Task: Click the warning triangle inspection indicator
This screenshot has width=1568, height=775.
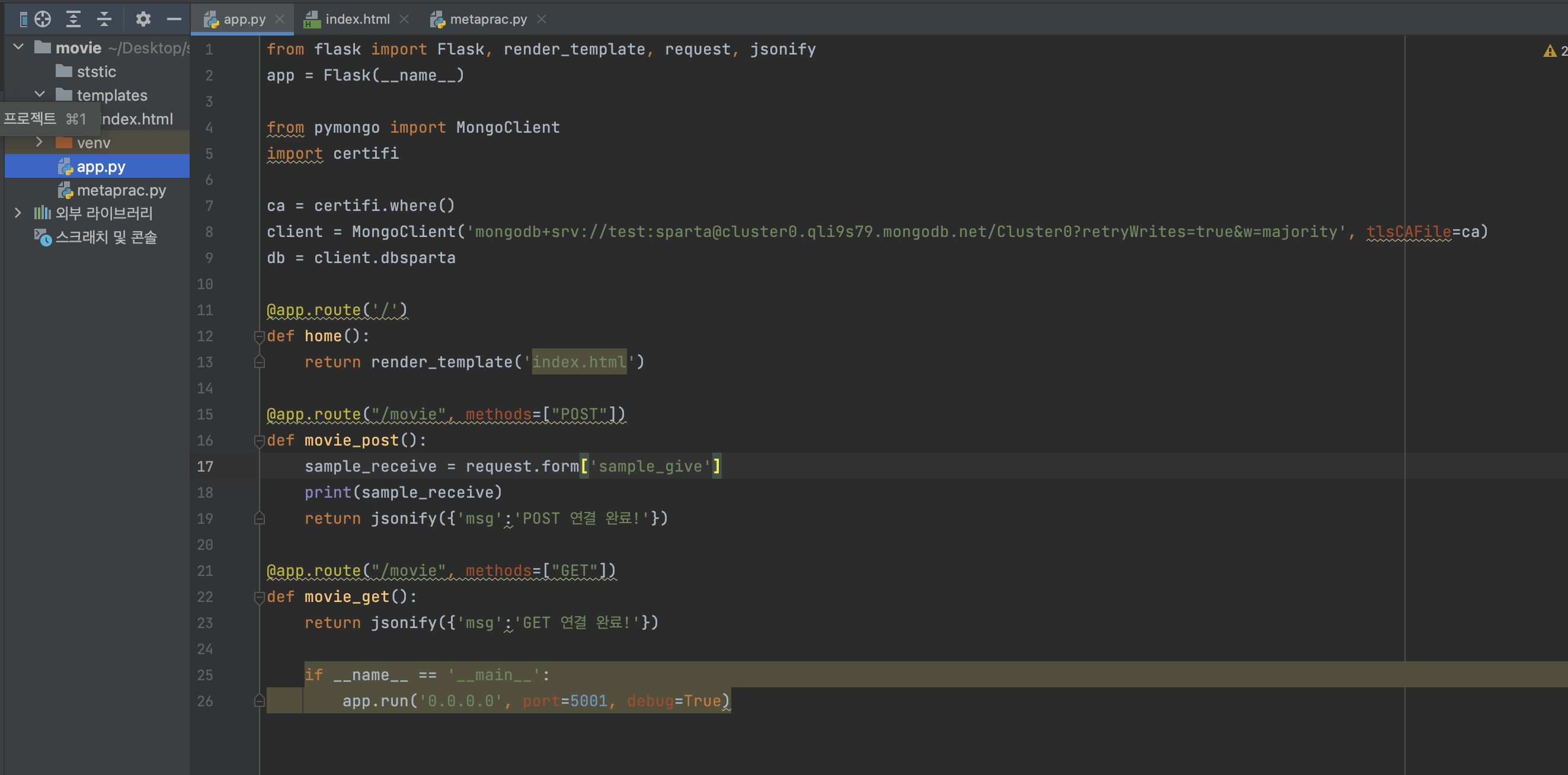Action: click(1550, 51)
